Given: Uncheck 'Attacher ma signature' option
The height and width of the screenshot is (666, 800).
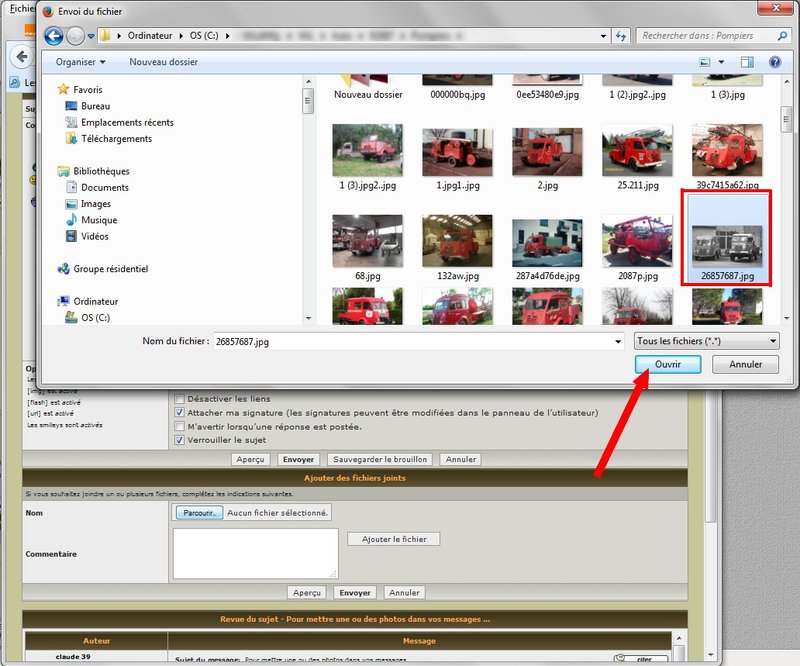Looking at the screenshot, I should [180, 412].
